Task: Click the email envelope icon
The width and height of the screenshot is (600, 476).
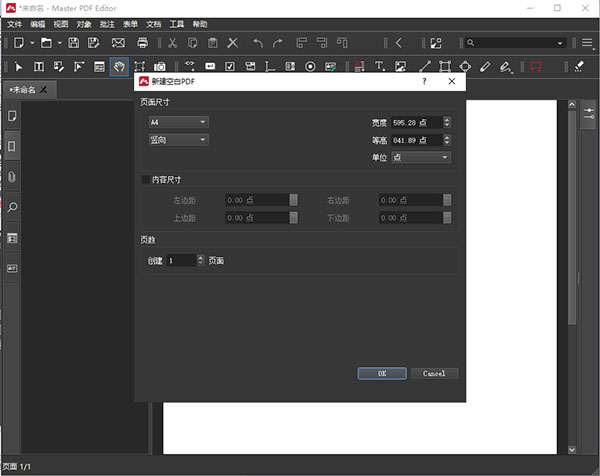Action: [x=118, y=43]
